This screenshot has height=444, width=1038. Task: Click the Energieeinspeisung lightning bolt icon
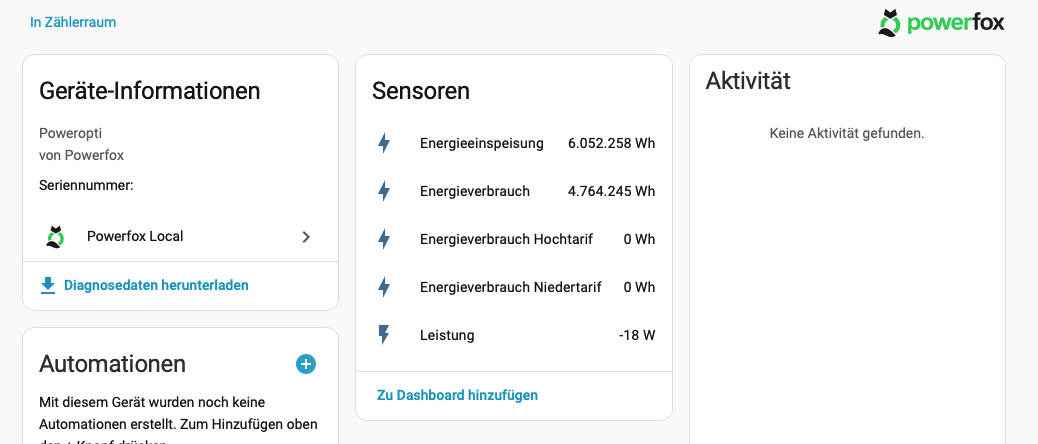click(x=384, y=144)
